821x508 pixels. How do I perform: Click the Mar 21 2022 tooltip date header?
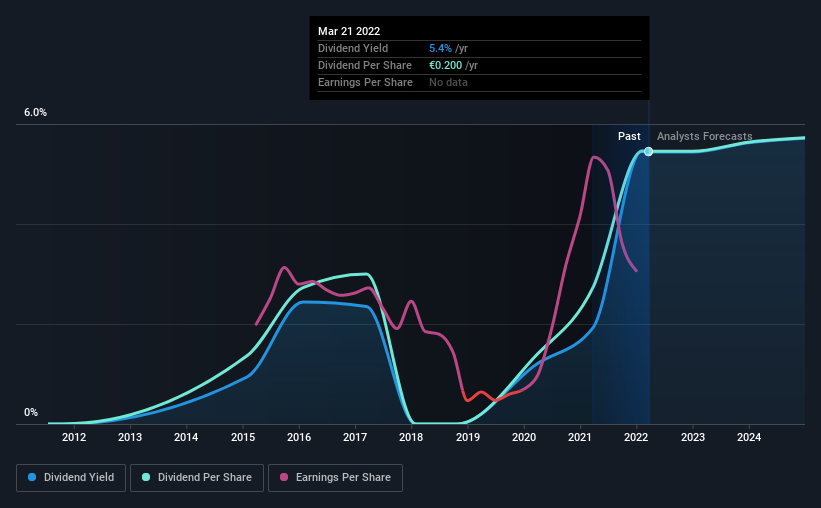(x=349, y=31)
